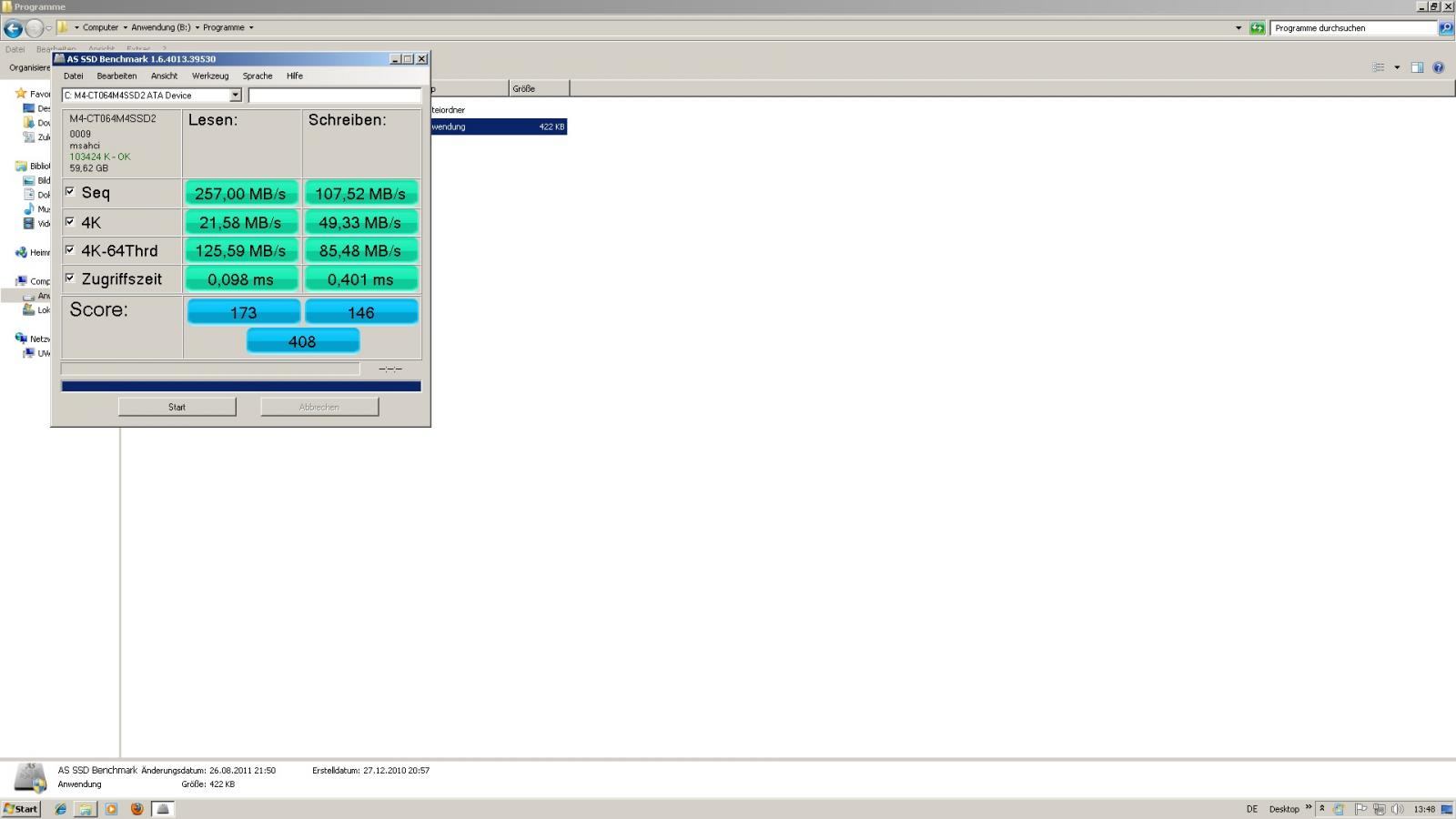Click the green refresh button in address bar
Viewport: 1456px width, 819px height.
(x=1258, y=28)
